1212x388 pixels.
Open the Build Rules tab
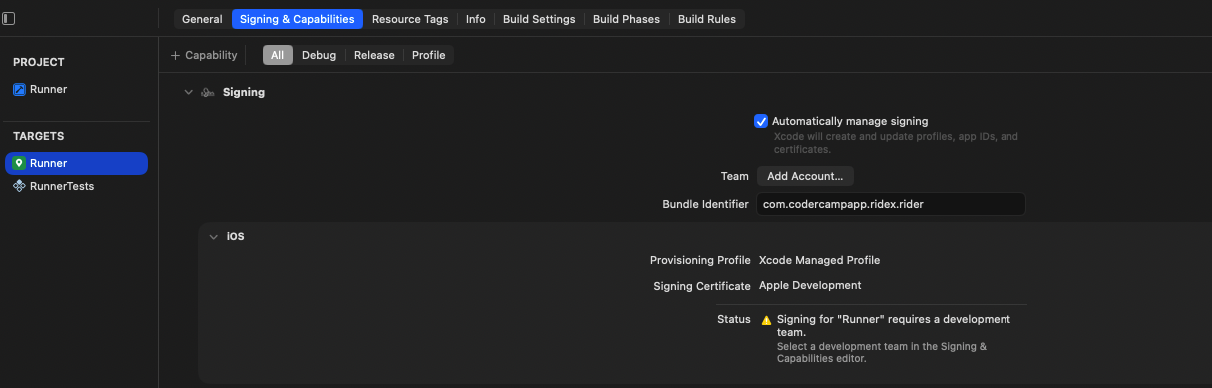coord(708,19)
